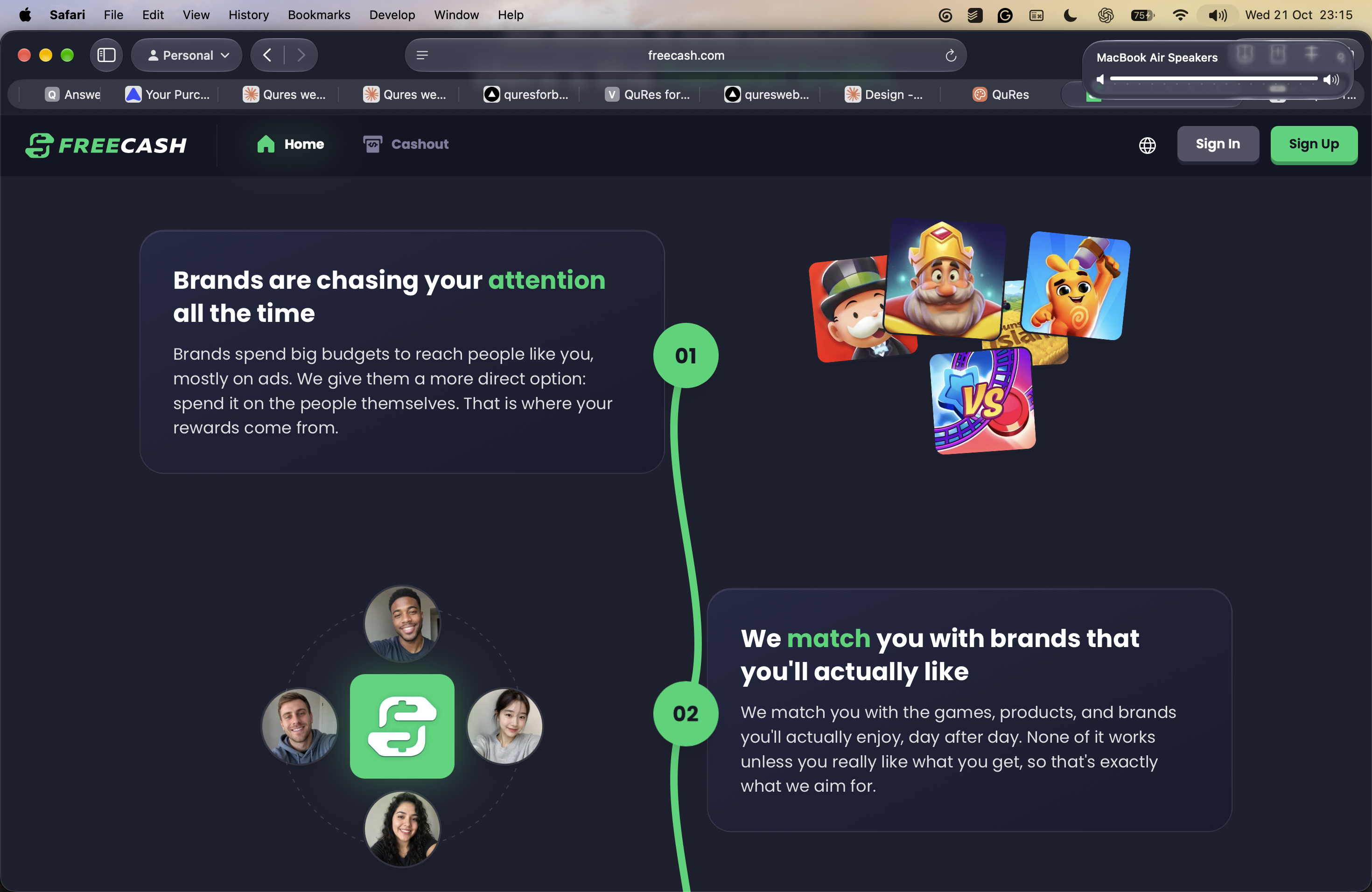The width and height of the screenshot is (1372, 892).
Task: Click the Grammarly menu bar icon
Action: pos(1005,15)
